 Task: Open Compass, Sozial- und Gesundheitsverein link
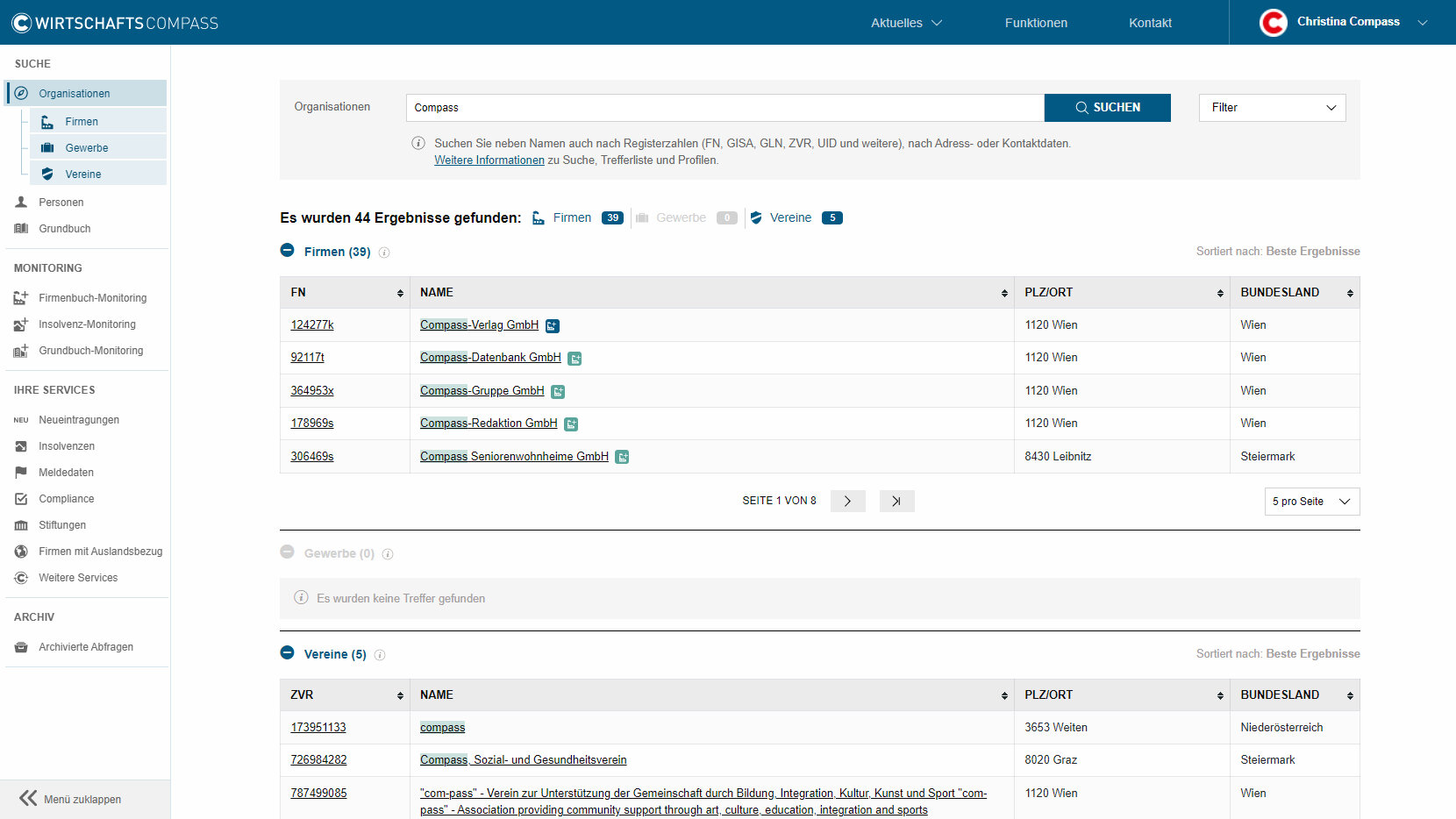pyautogui.click(x=523, y=760)
